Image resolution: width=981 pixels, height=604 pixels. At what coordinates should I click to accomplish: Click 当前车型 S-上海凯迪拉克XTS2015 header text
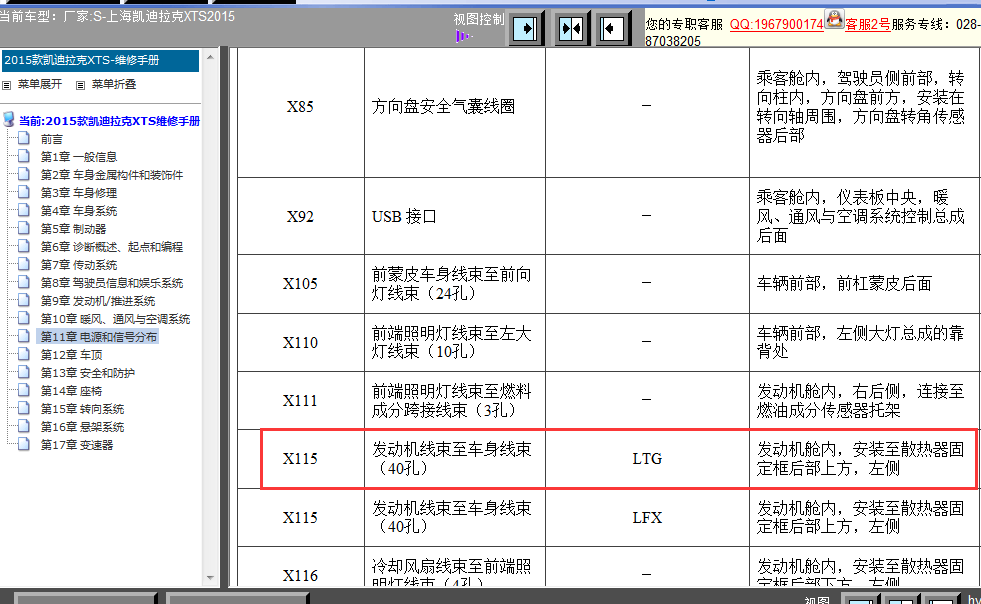tap(117, 17)
